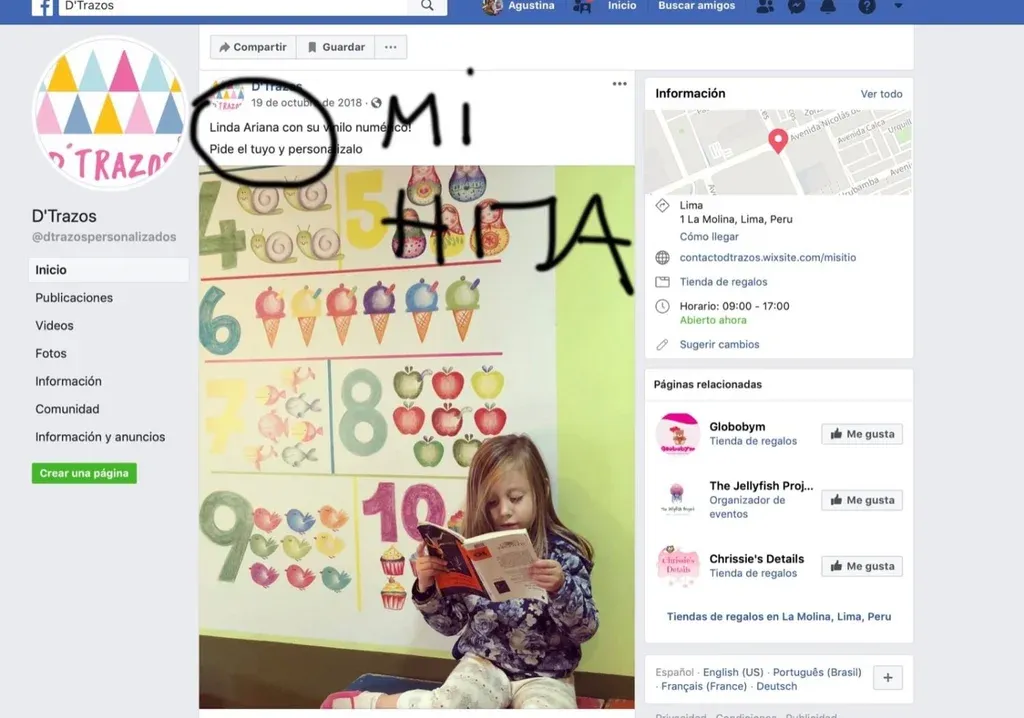Open the Messenger icon
The width and height of the screenshot is (1024, 718).
(797, 6)
